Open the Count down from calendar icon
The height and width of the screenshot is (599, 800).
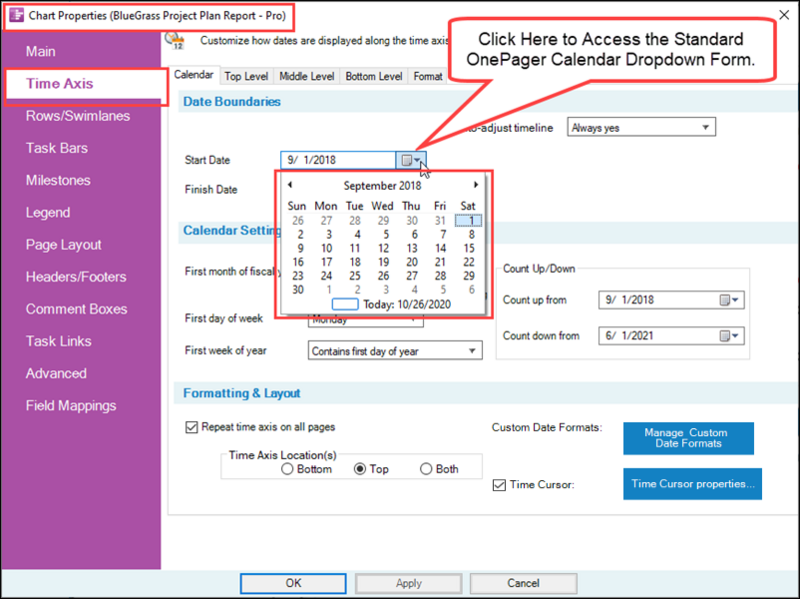729,336
